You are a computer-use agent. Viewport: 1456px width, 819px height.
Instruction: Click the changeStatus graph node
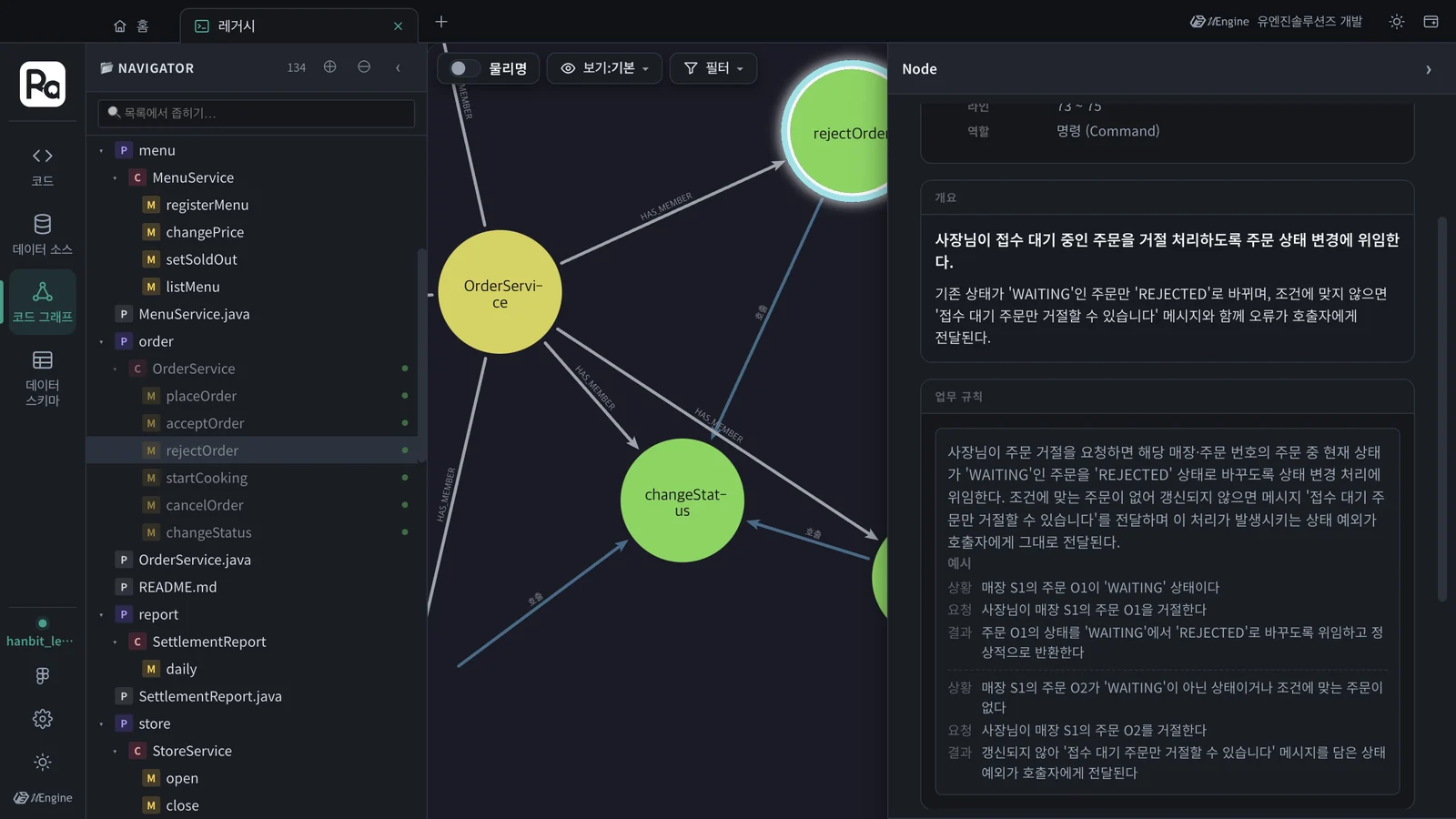click(682, 500)
